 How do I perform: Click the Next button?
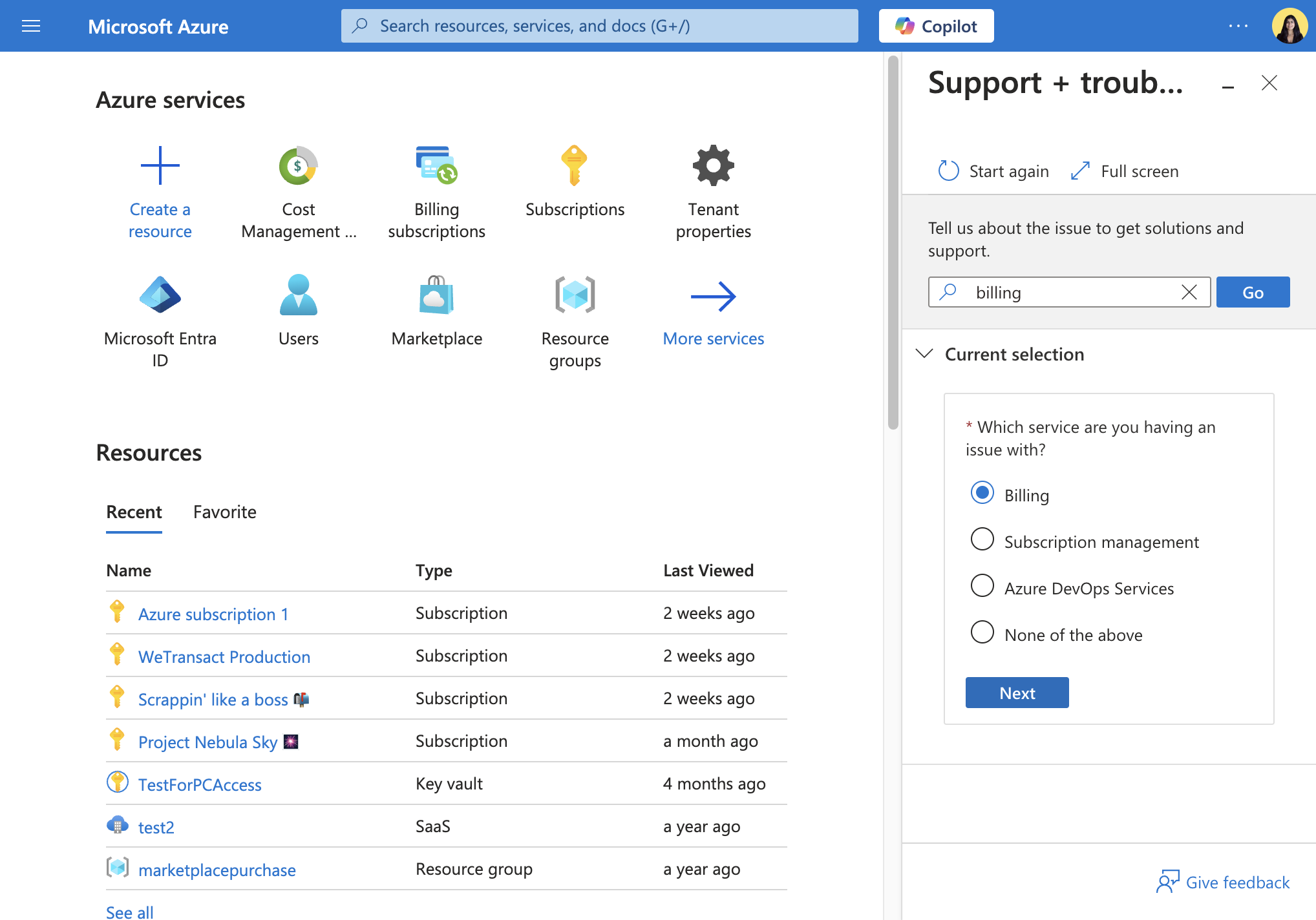1017,693
